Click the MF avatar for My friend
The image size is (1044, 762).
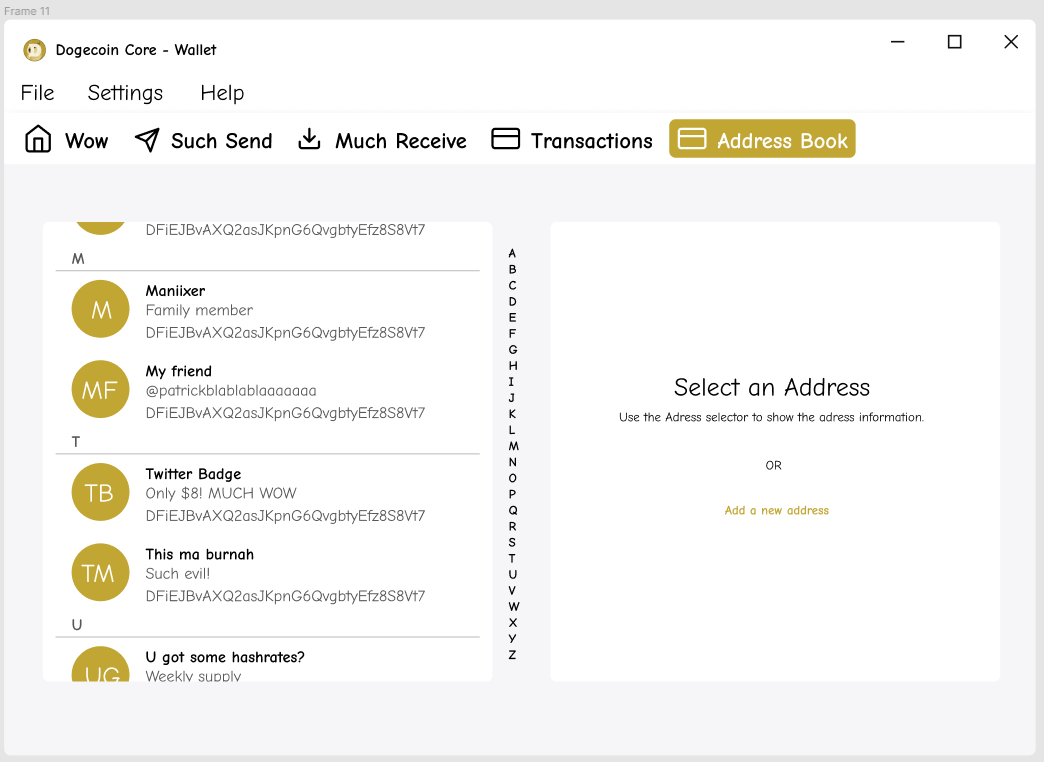coord(100,390)
